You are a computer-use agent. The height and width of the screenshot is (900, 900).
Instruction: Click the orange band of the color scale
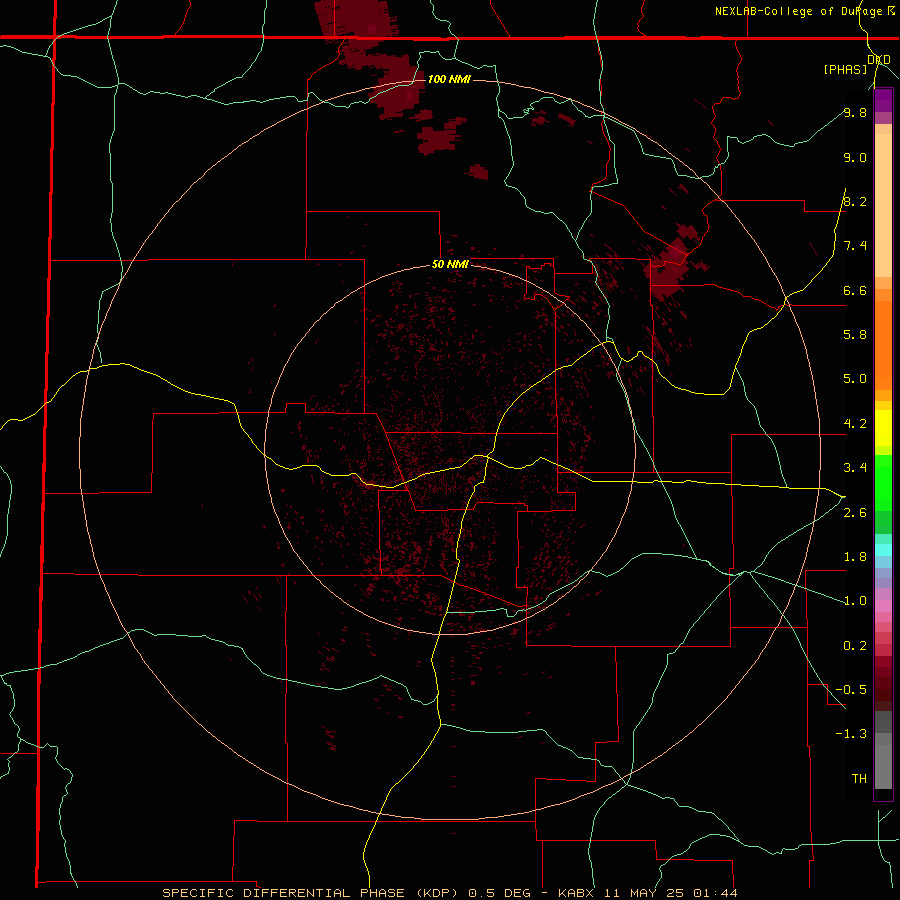[883, 344]
